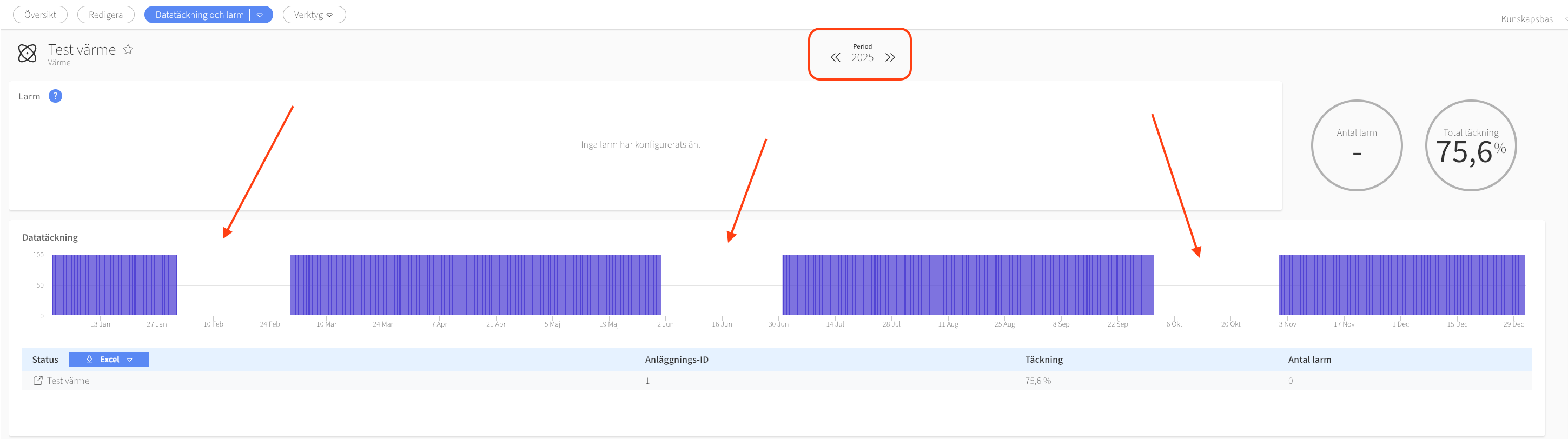Click coverage bar near 13 Jan
1568x439 pixels.
[101, 284]
